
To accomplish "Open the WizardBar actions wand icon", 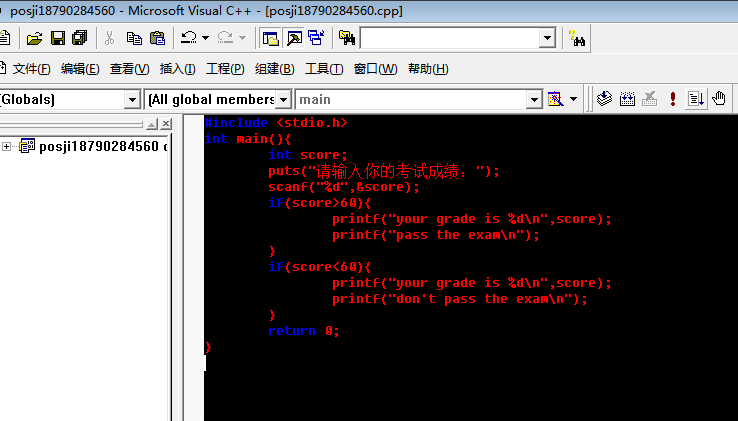I will click(555, 99).
